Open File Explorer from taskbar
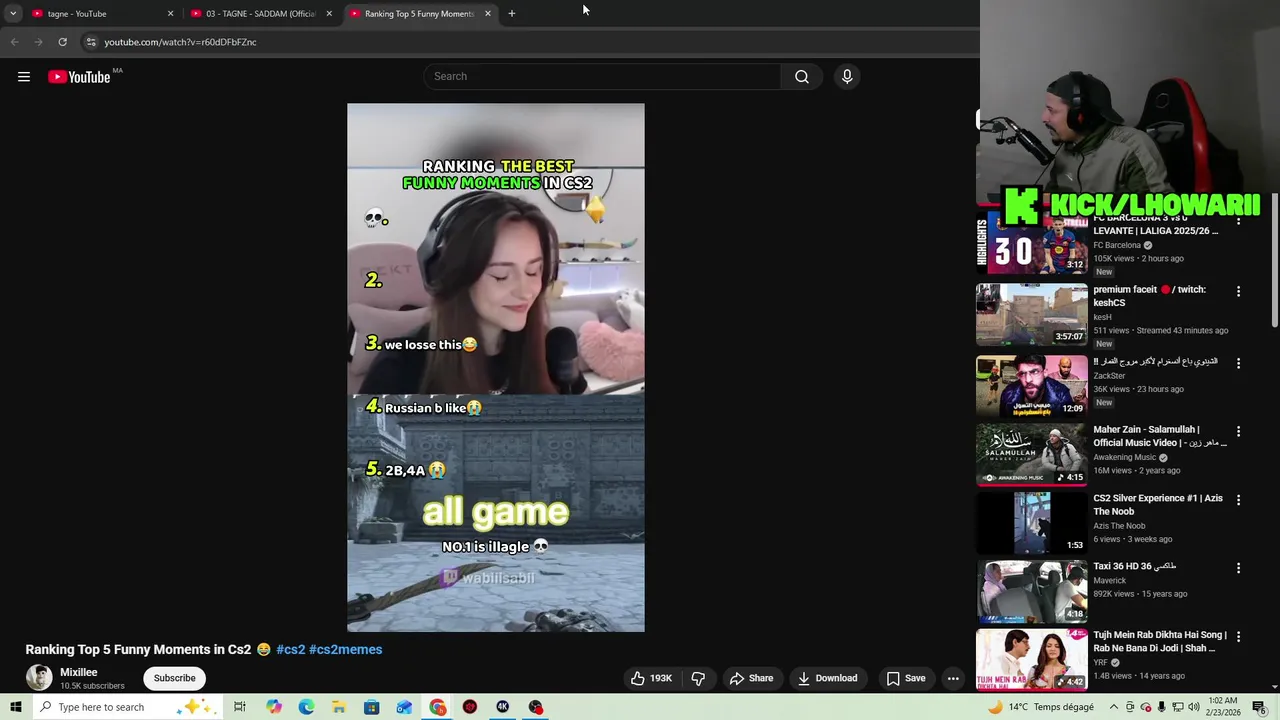This screenshot has height=720, width=1280. click(x=339, y=707)
